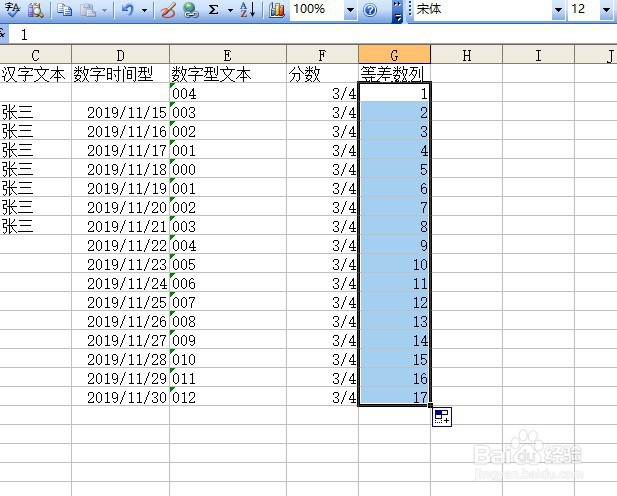Open the ink annotation pen tool

pos(168,9)
